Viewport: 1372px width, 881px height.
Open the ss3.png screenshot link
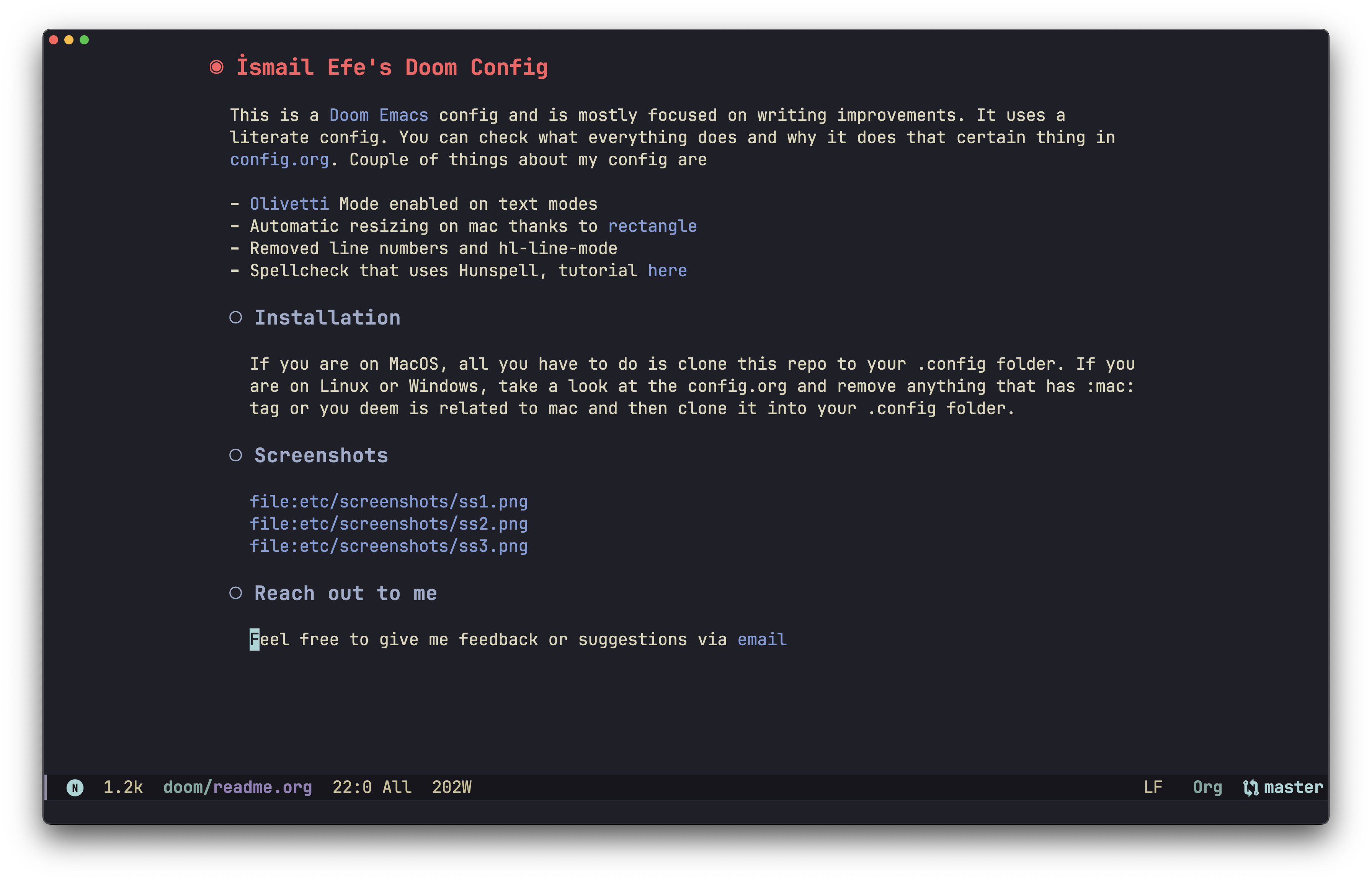pyautogui.click(x=389, y=547)
